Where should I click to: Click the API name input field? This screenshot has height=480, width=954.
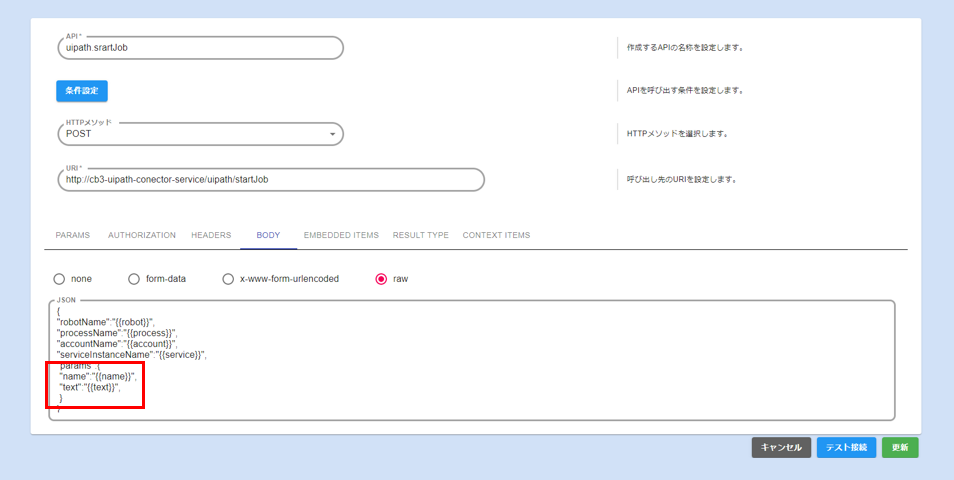point(200,48)
